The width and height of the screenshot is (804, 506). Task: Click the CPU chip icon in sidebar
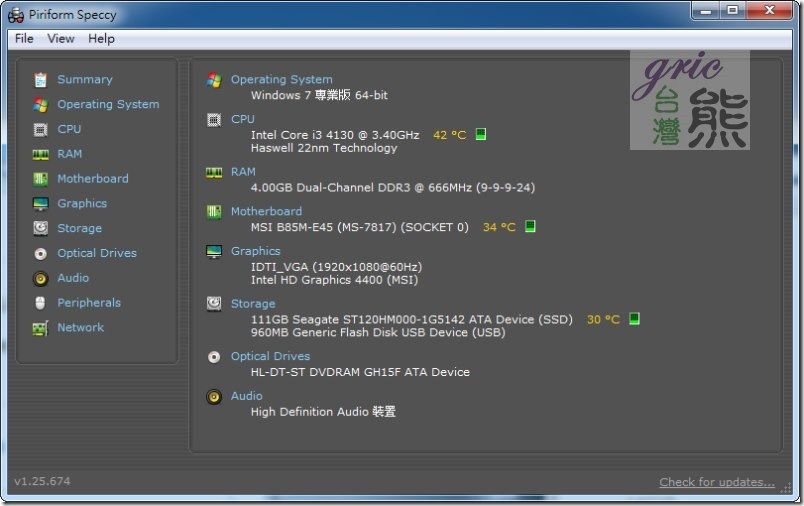41,130
